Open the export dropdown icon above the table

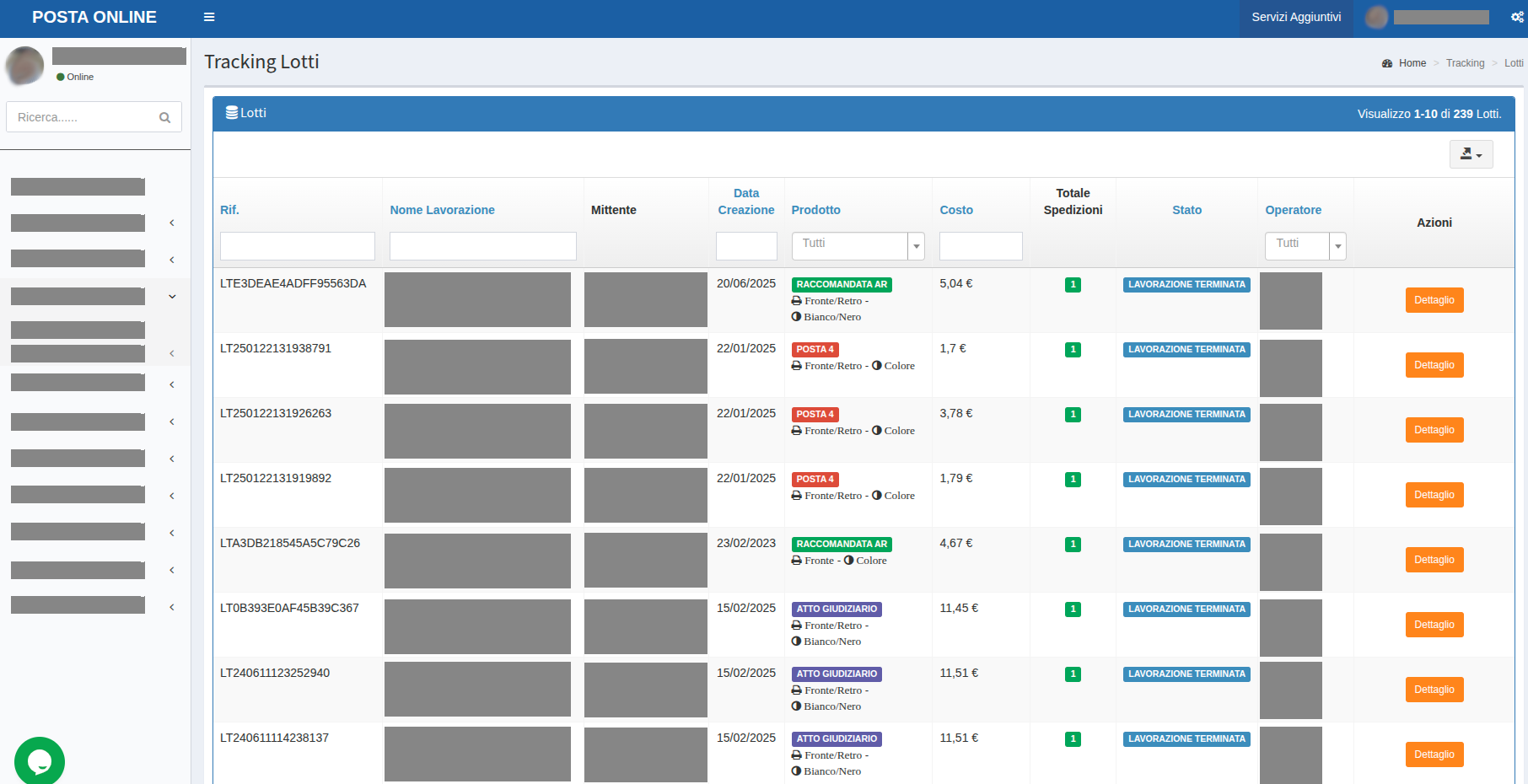(x=1471, y=153)
